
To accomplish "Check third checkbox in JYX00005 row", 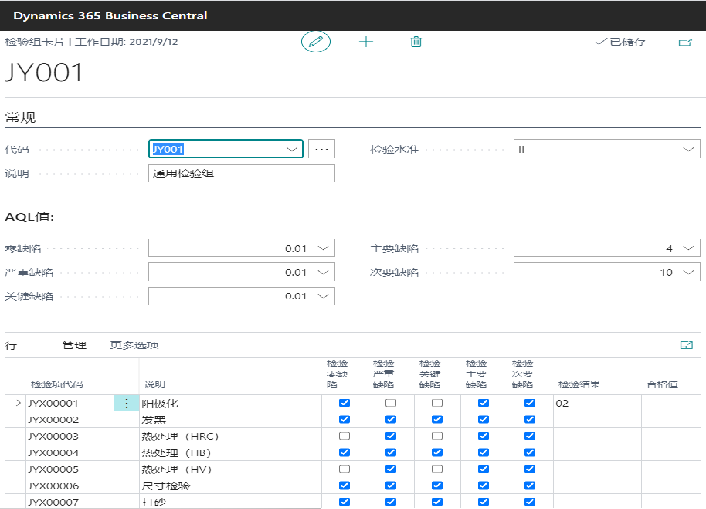I will tap(437, 469).
